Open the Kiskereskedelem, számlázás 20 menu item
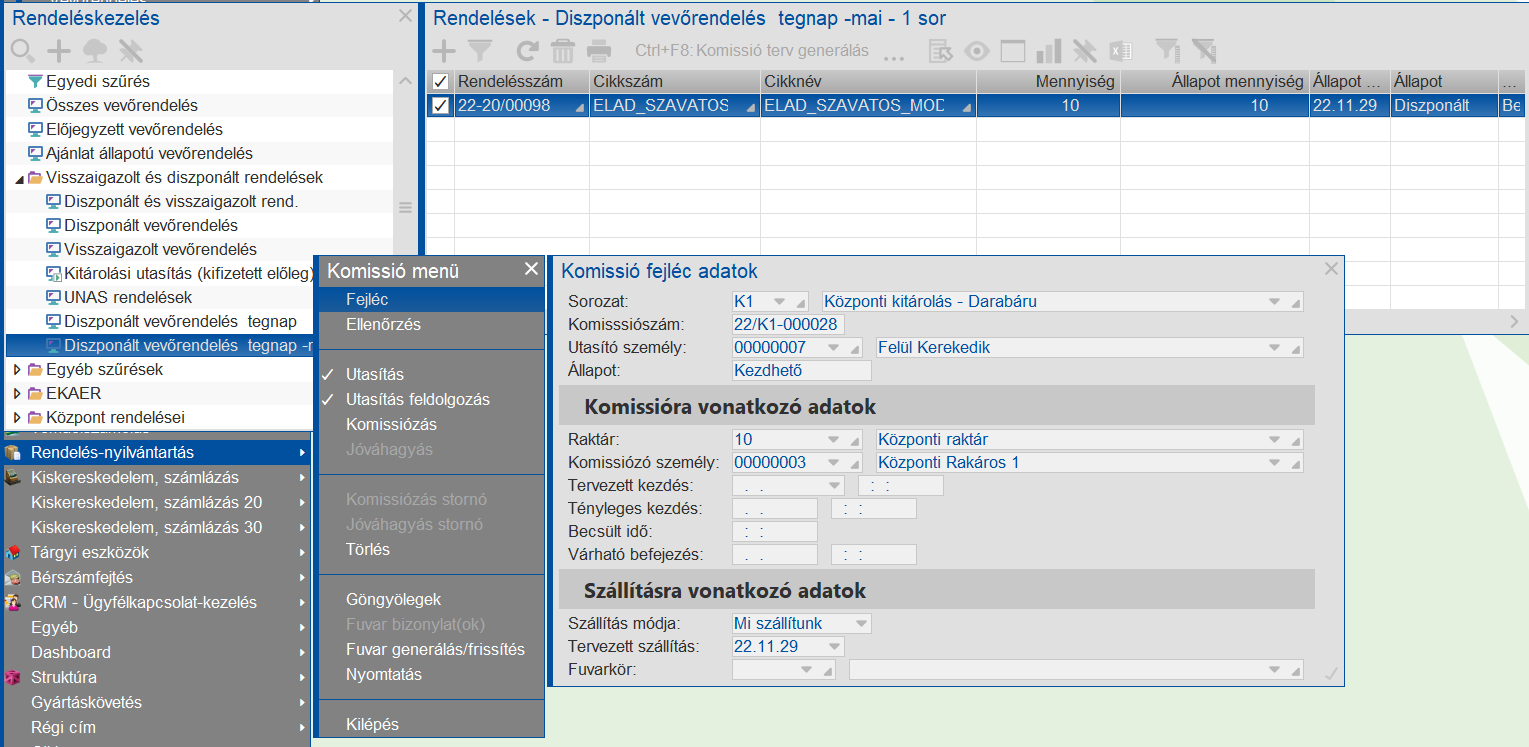This screenshot has height=747, width=1529. click(x=146, y=502)
